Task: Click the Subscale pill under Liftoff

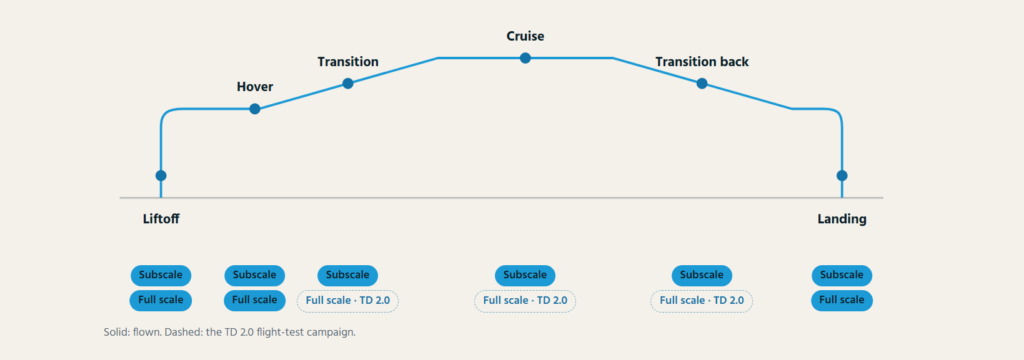Action: [161, 275]
